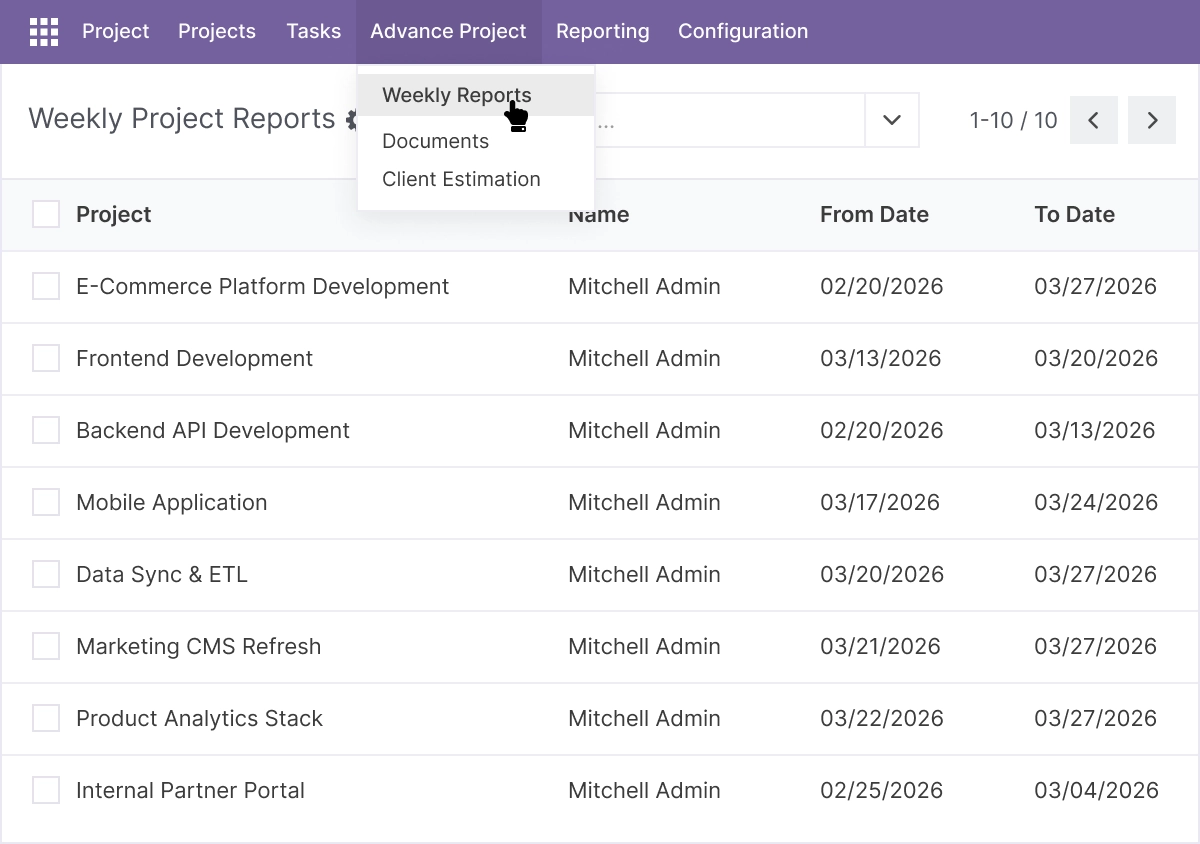Open the apps grid home menu
The width and height of the screenshot is (1200, 844).
[44, 32]
